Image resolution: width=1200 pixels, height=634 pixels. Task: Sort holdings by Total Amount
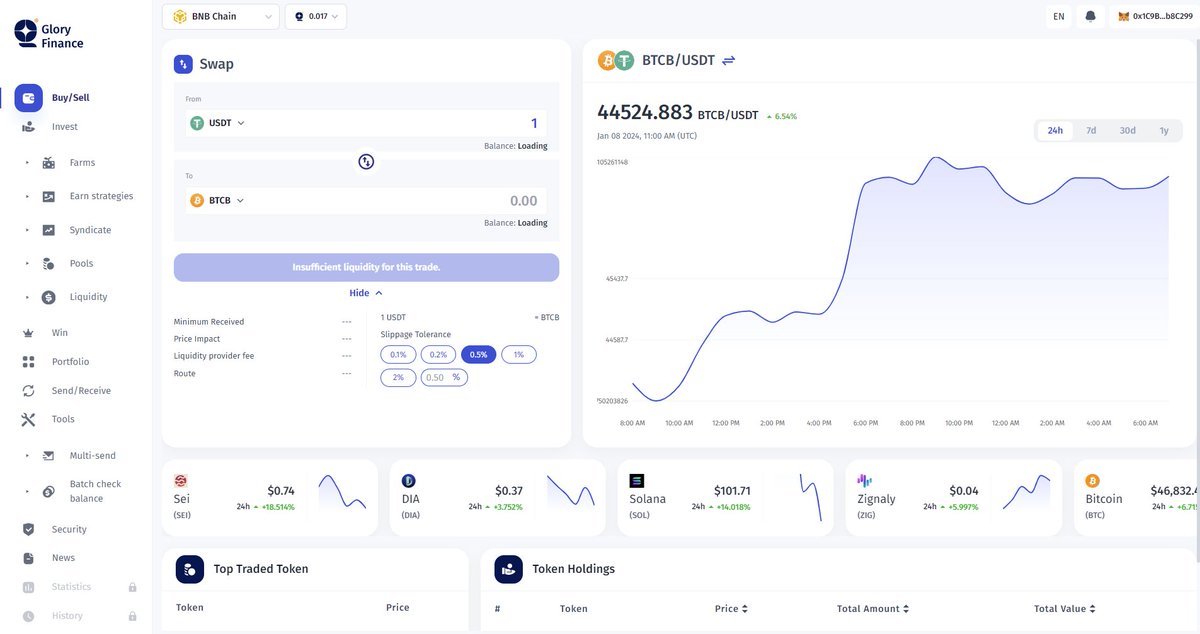pos(874,609)
